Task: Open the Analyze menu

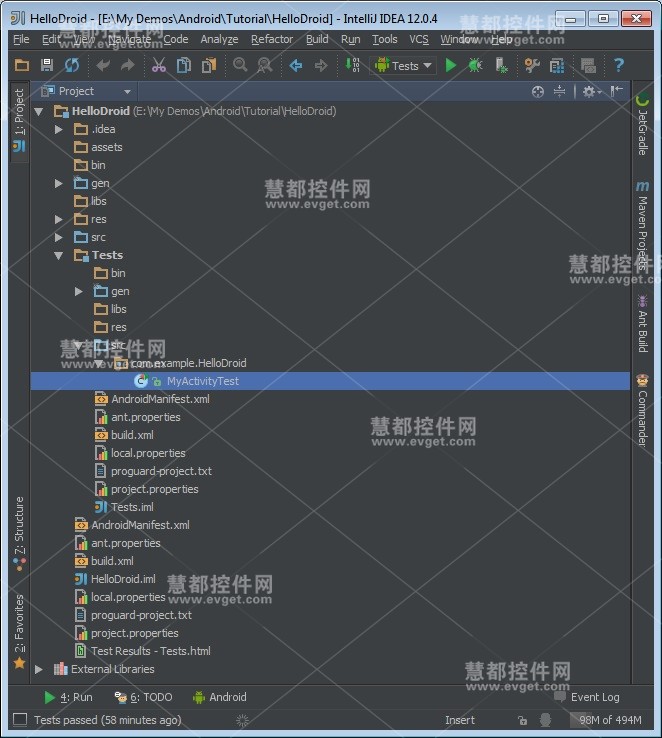Action: pyautogui.click(x=219, y=40)
